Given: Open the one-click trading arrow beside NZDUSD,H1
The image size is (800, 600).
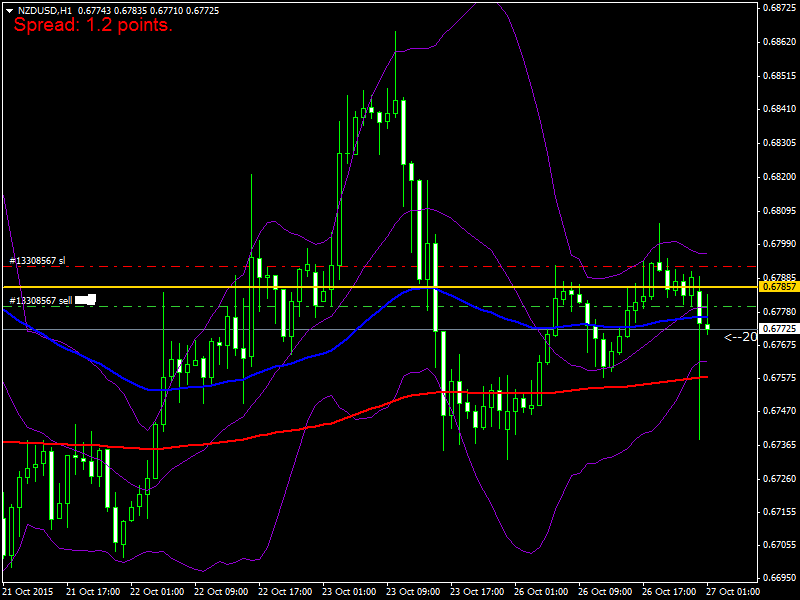Looking at the screenshot, I should (x=9, y=9).
